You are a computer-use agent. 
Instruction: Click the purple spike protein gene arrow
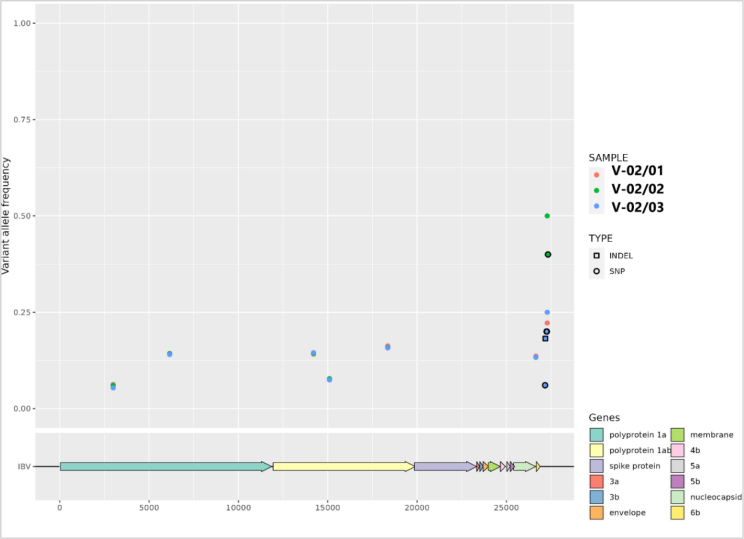click(444, 466)
